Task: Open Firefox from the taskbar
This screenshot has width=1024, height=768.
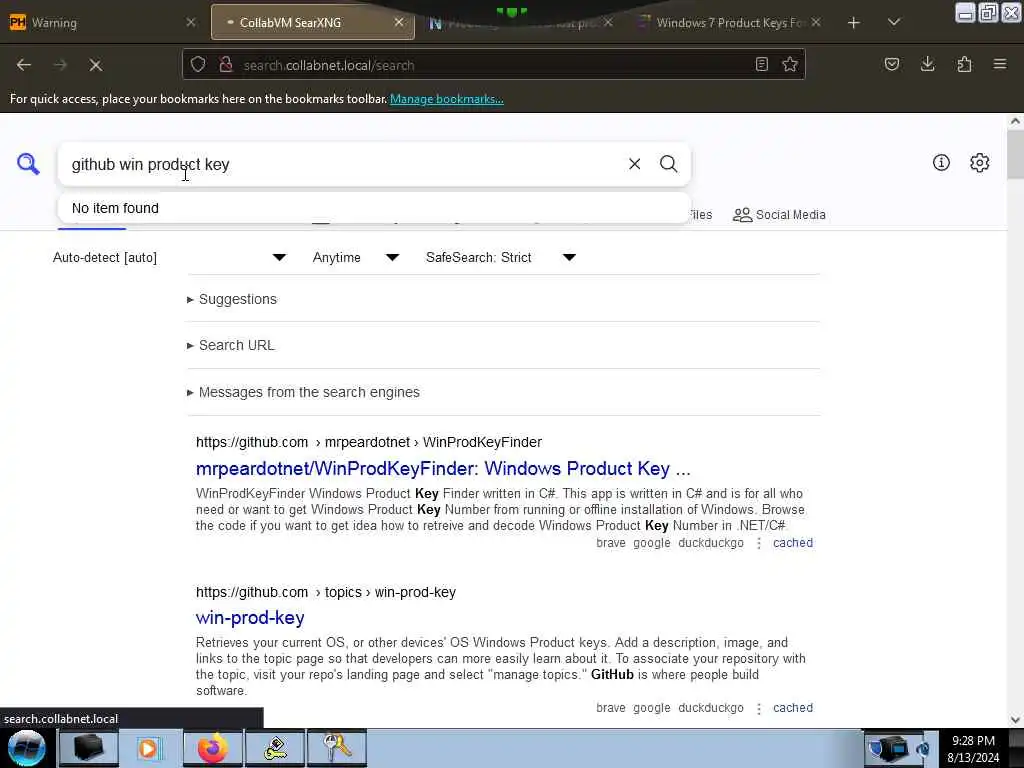Action: click(212, 748)
